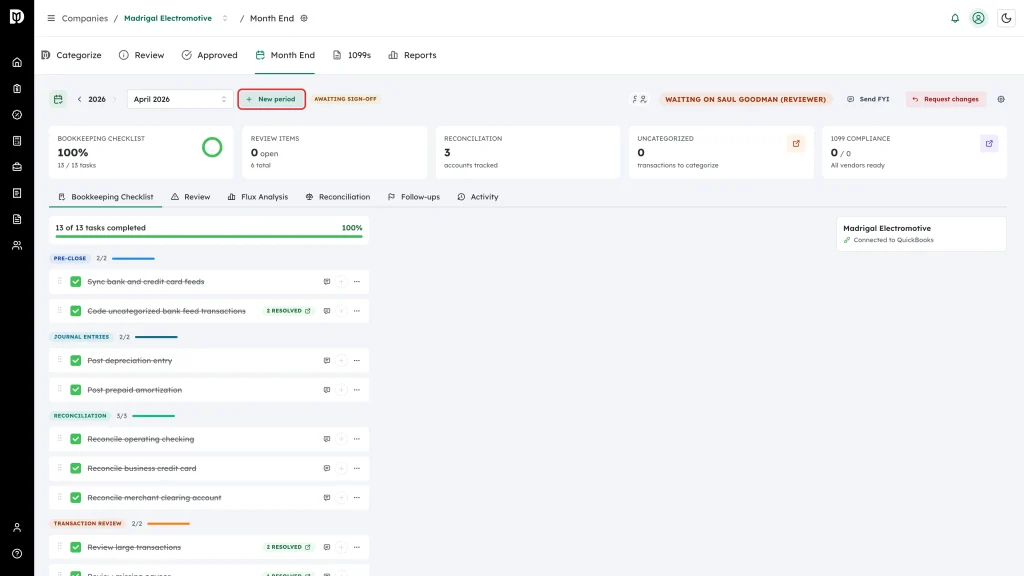Open the Reports tab

tap(412, 55)
